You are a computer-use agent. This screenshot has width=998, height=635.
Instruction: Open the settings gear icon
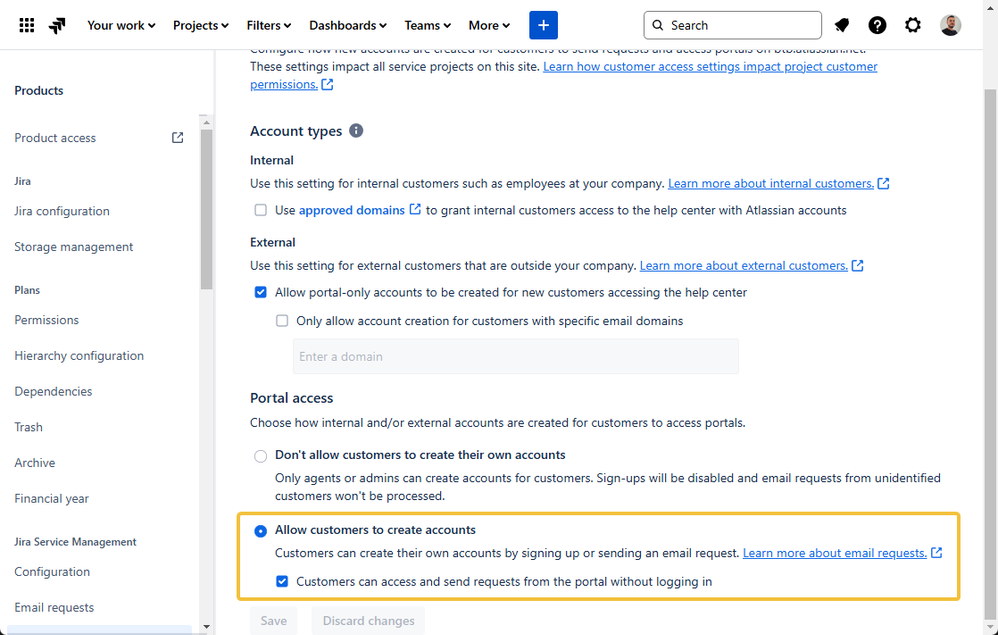coord(913,25)
